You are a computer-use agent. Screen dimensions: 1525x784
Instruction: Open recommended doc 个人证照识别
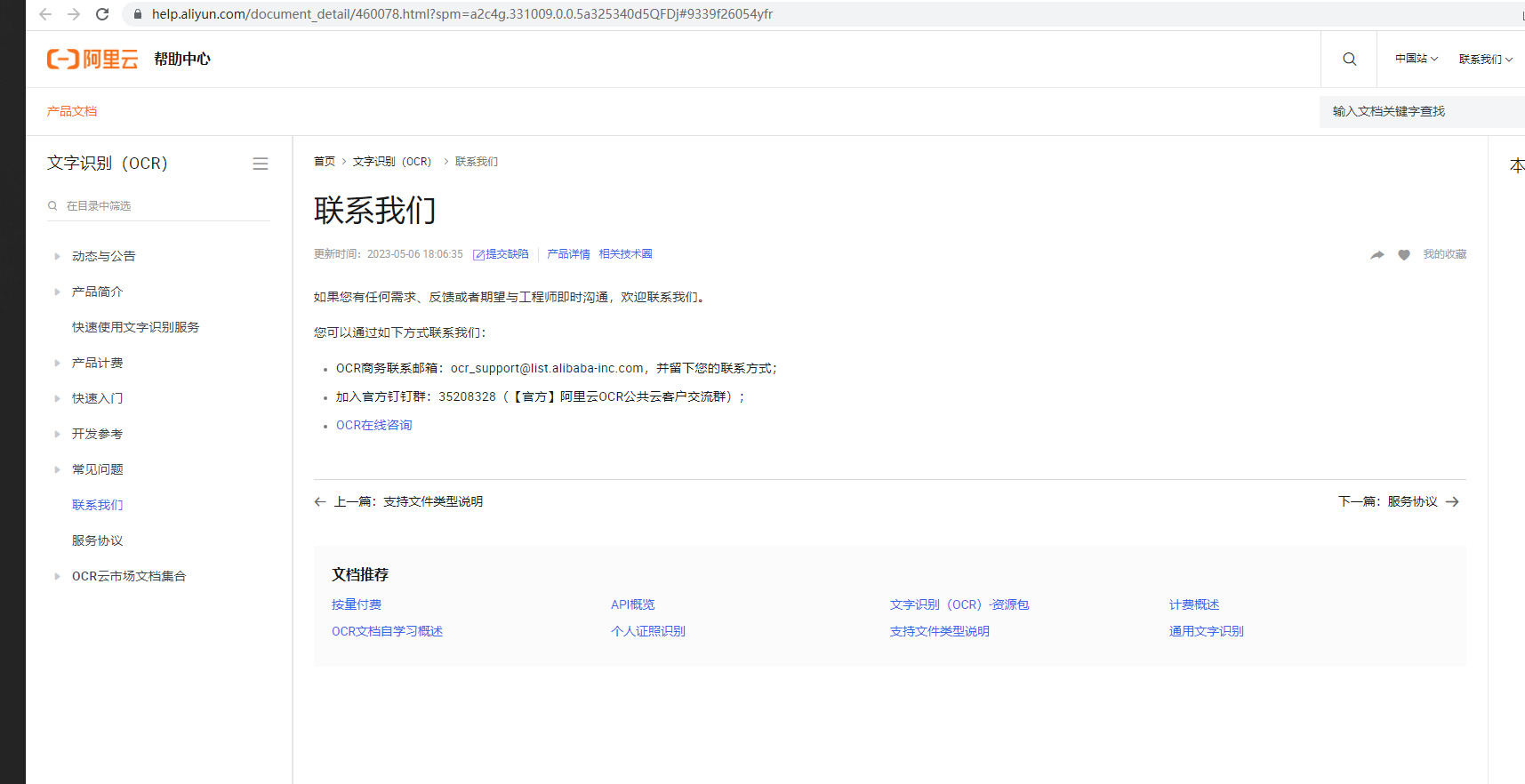coord(648,631)
